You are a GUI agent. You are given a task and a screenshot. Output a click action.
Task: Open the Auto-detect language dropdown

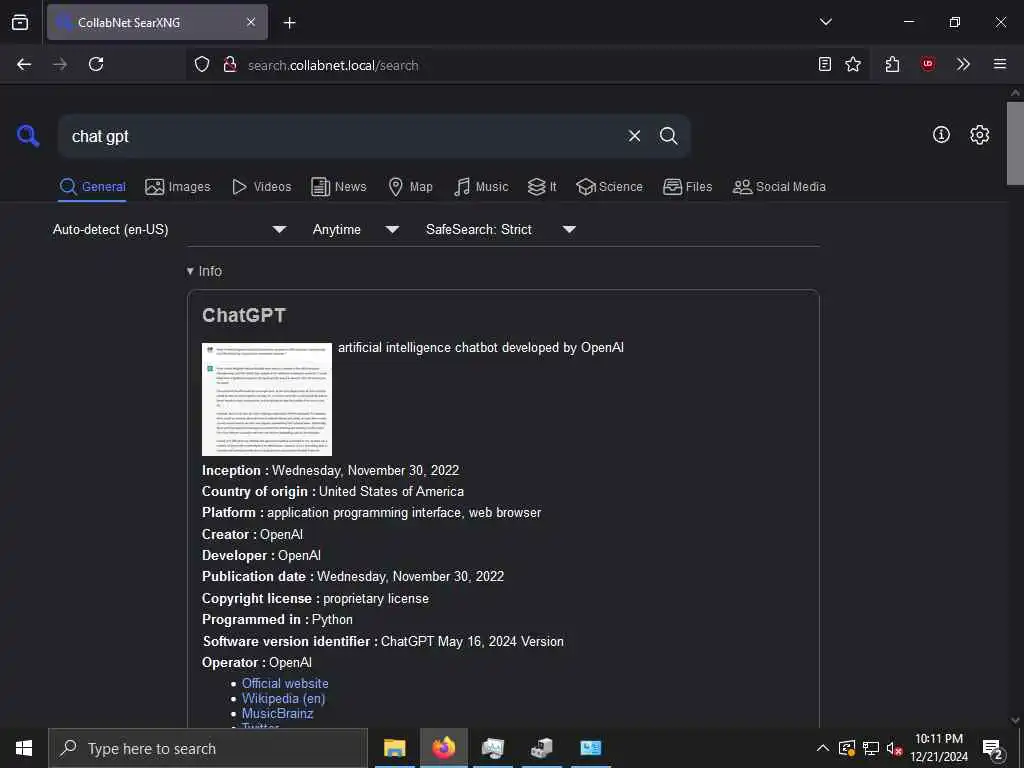(x=169, y=229)
